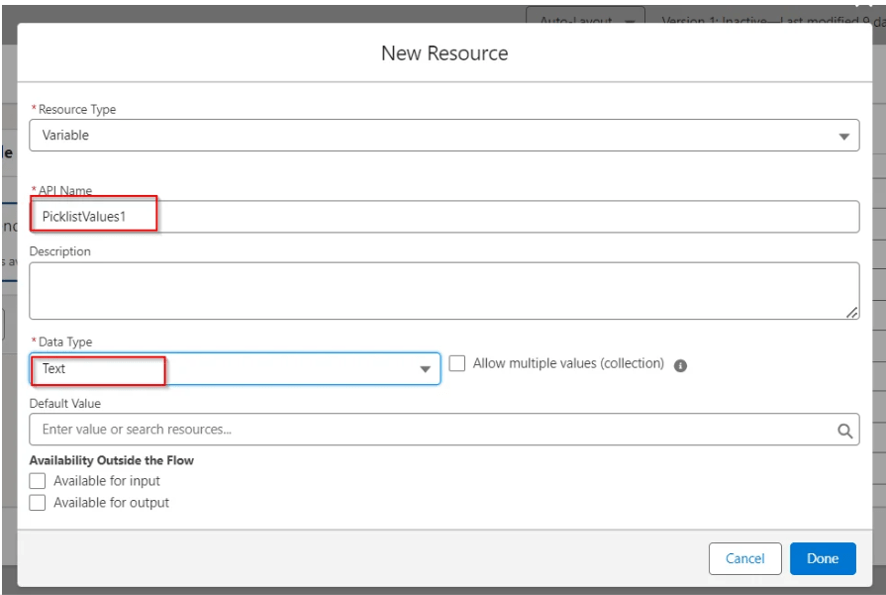Click the Allow multiple values (collection) label
This screenshot has height=595, width=886.
coord(568,364)
